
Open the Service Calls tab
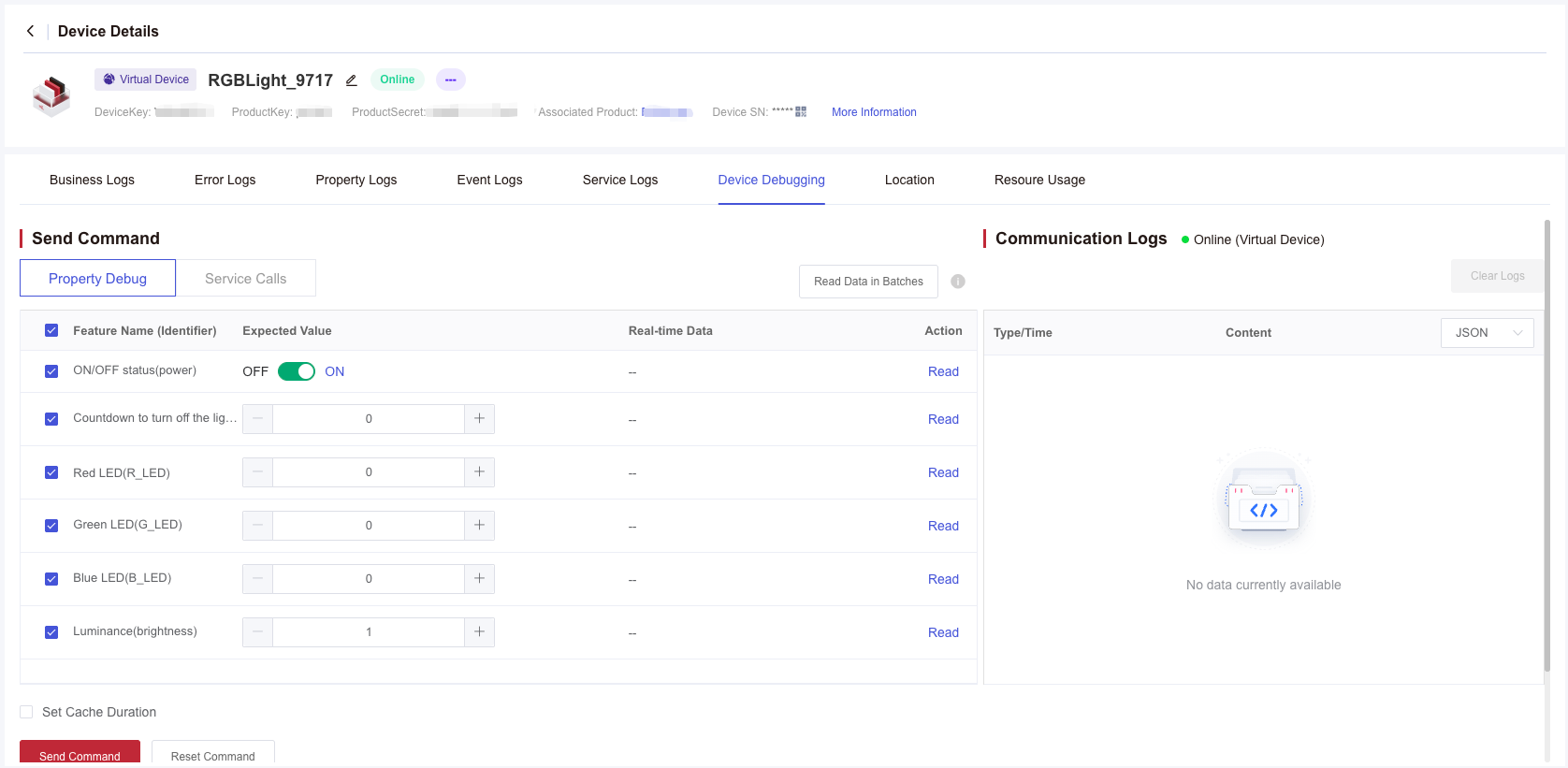(x=246, y=279)
